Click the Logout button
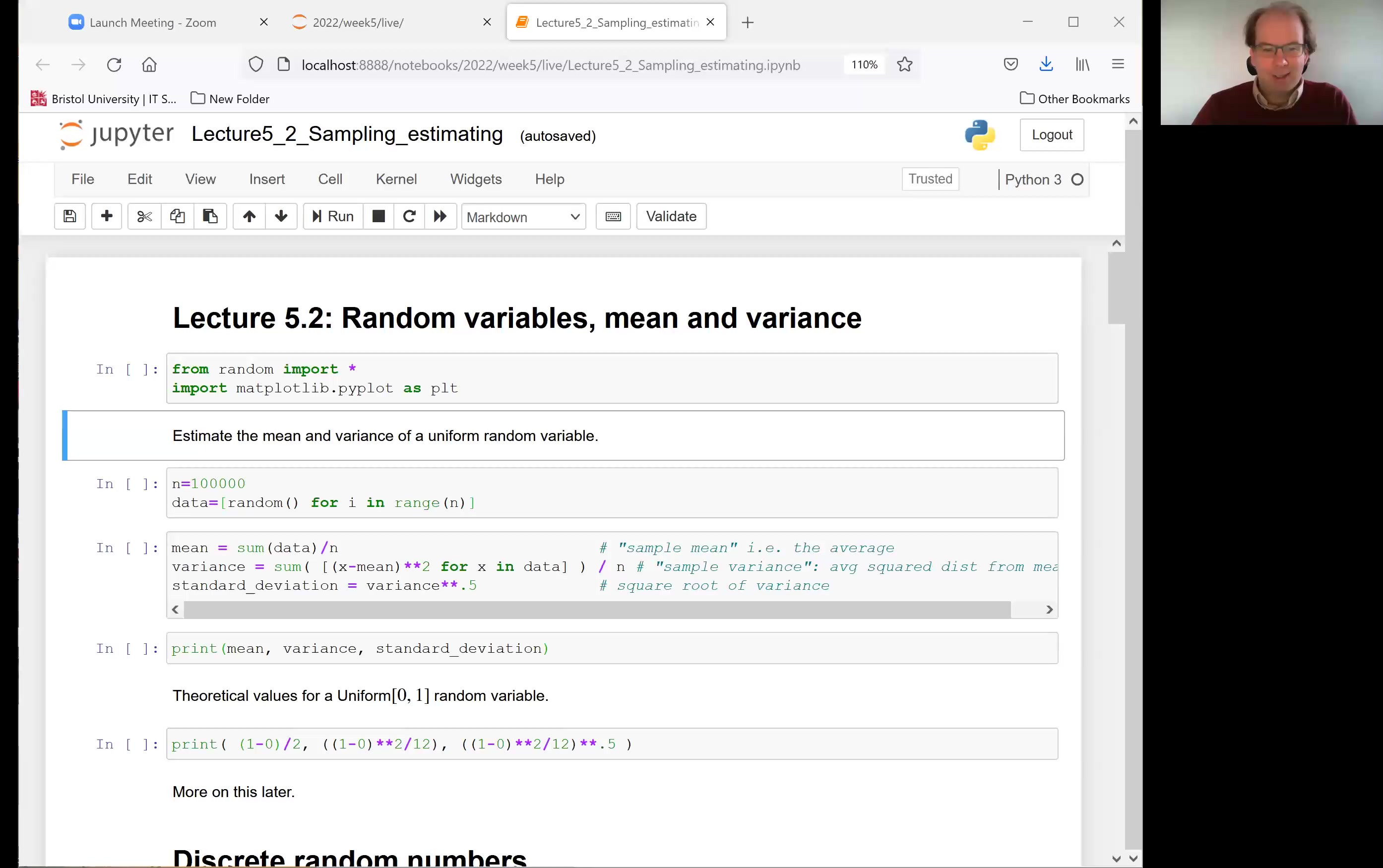1383x868 pixels. 1052,134
